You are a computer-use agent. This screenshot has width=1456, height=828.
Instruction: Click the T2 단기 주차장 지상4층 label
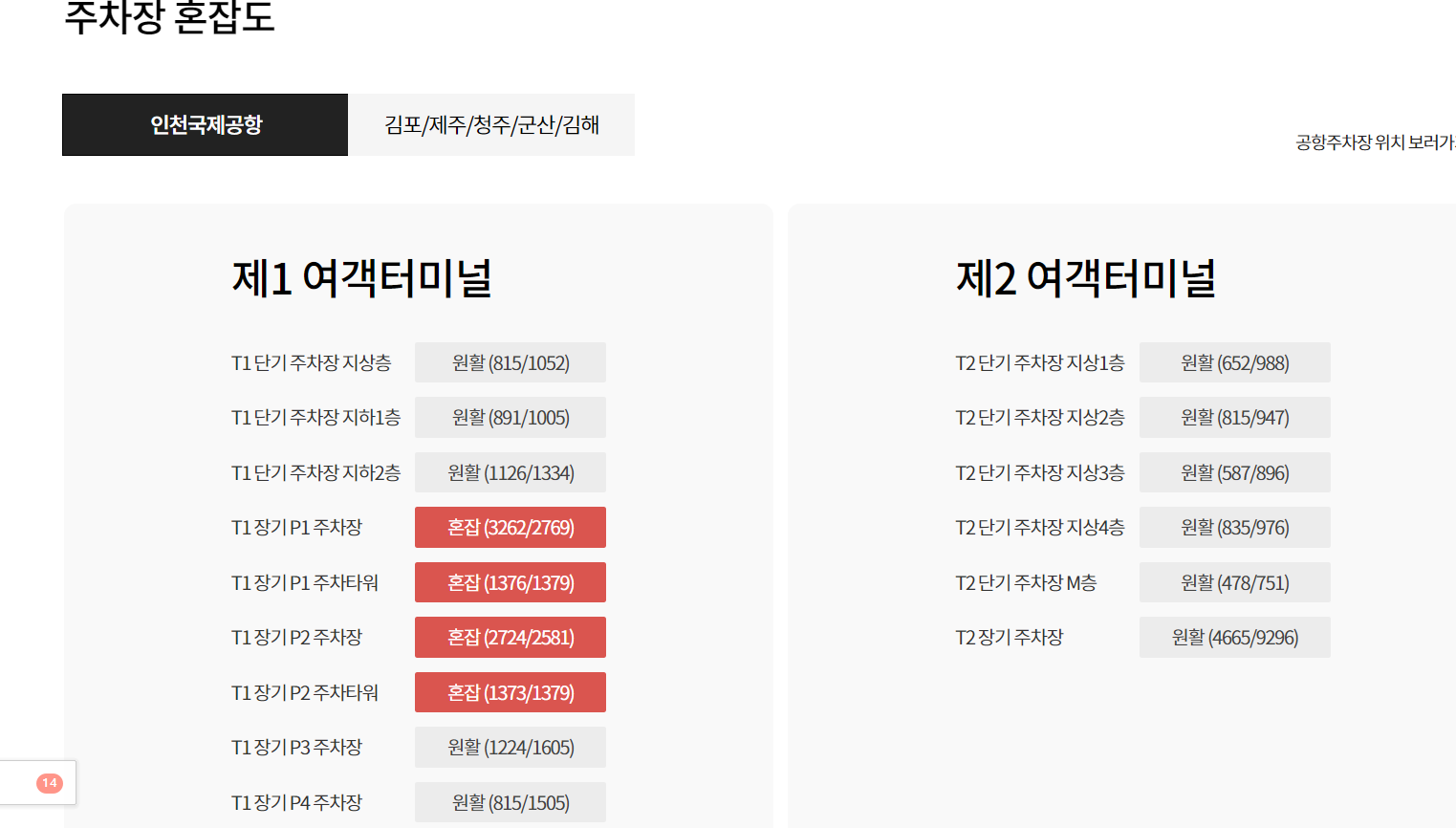click(1040, 528)
